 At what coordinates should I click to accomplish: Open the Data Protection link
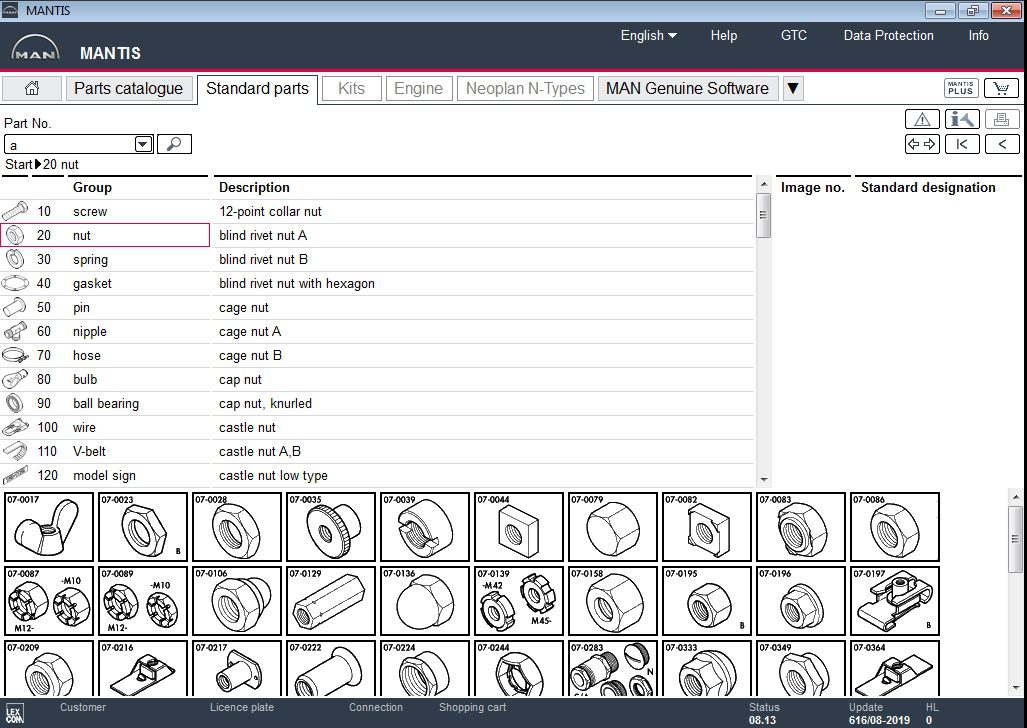[x=888, y=35]
